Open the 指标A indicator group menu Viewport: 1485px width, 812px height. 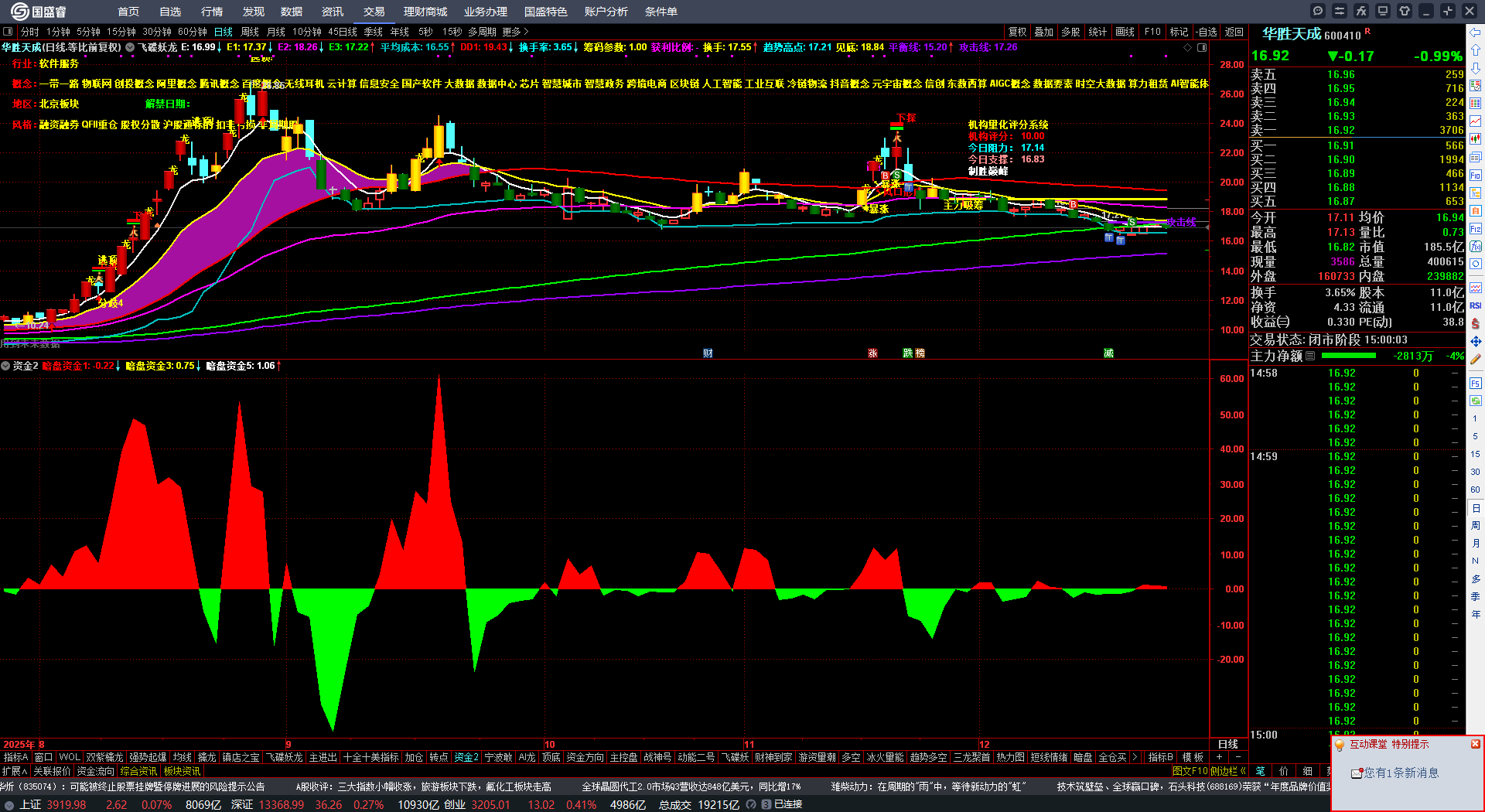15,758
